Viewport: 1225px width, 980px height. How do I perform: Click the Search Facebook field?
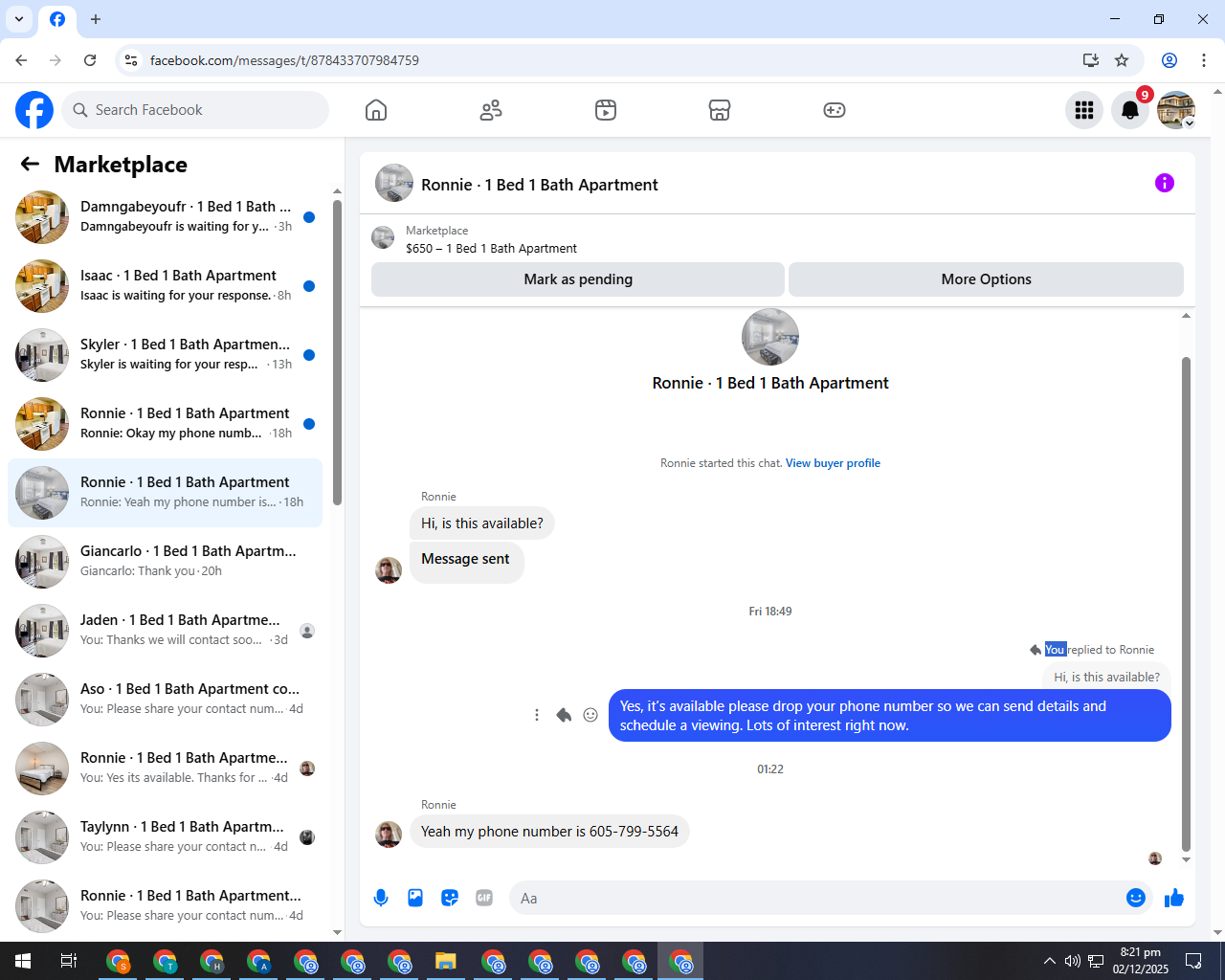pyautogui.click(x=195, y=110)
